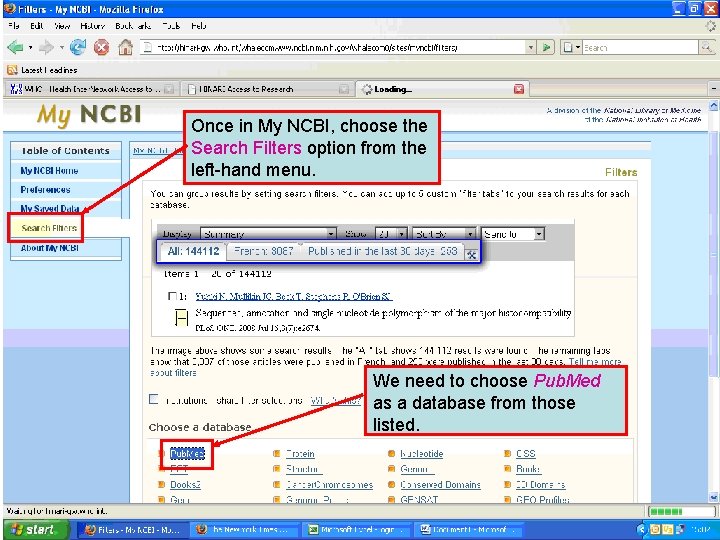Click the orange bullet beside GSS

(x=507, y=454)
